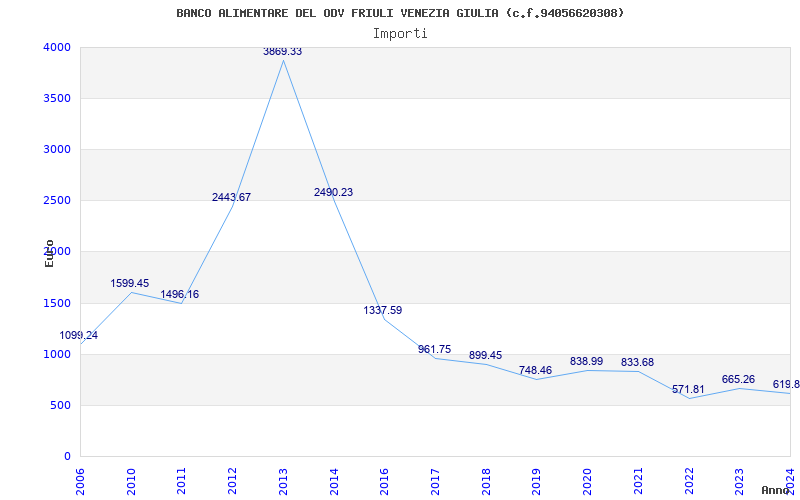The image size is (800, 500).
Task: Select the 1599.45 data label
Action: pos(130,284)
